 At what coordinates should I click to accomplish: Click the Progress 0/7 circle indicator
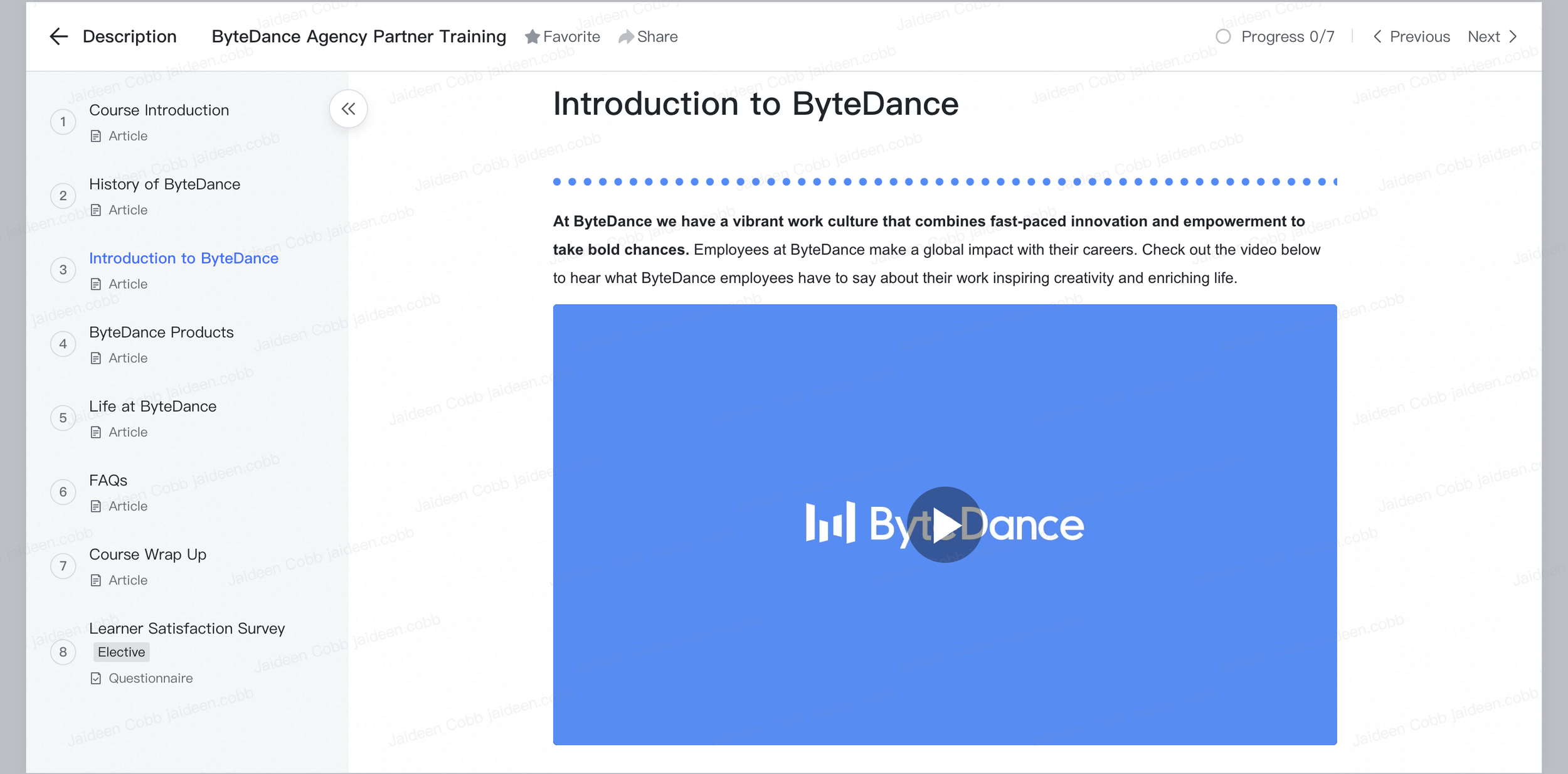1222,36
